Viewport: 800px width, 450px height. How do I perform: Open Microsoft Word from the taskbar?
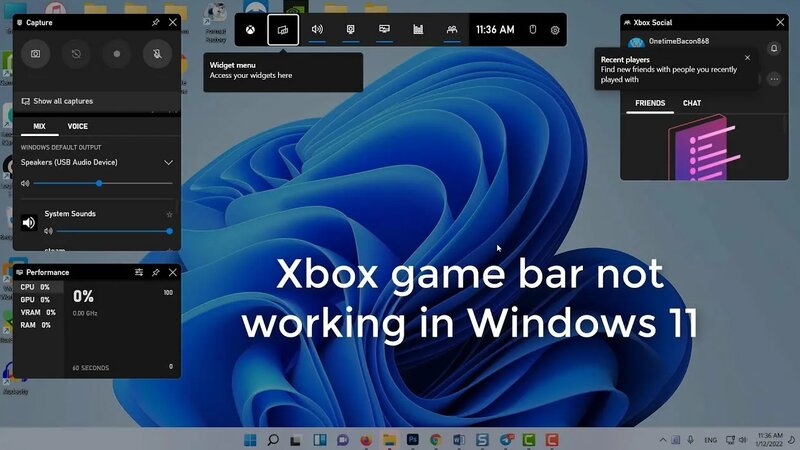coord(459,439)
